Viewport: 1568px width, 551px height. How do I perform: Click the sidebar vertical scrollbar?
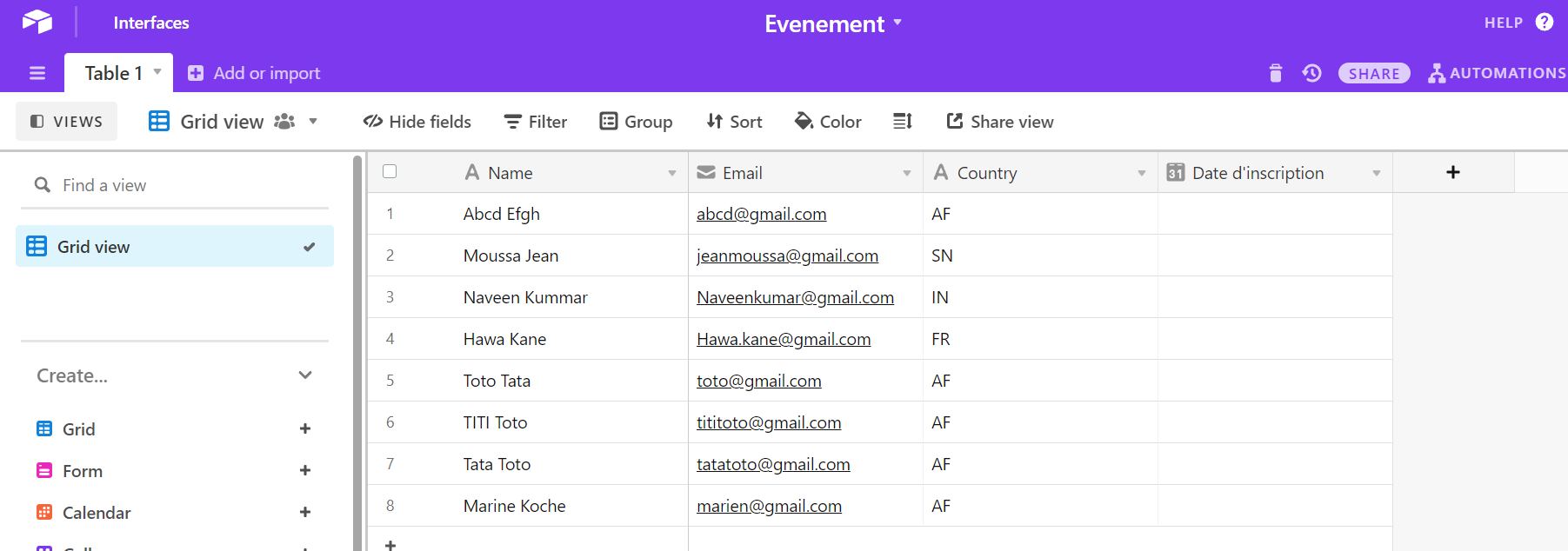pos(357,352)
